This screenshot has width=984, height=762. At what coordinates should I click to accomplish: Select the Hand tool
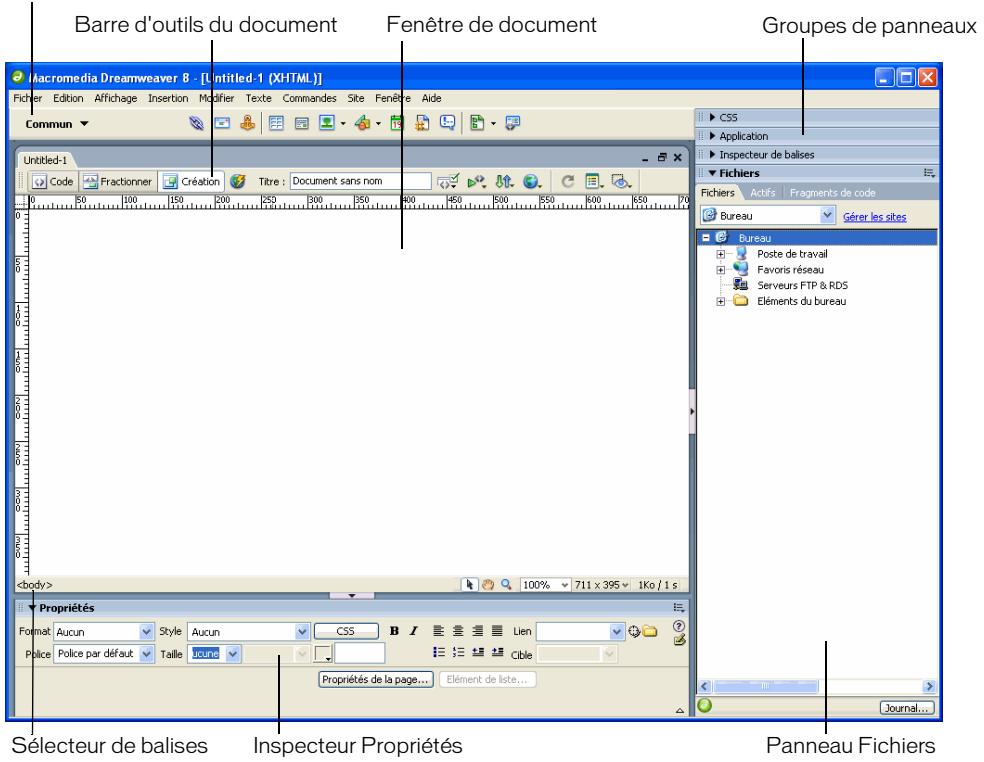[488, 584]
